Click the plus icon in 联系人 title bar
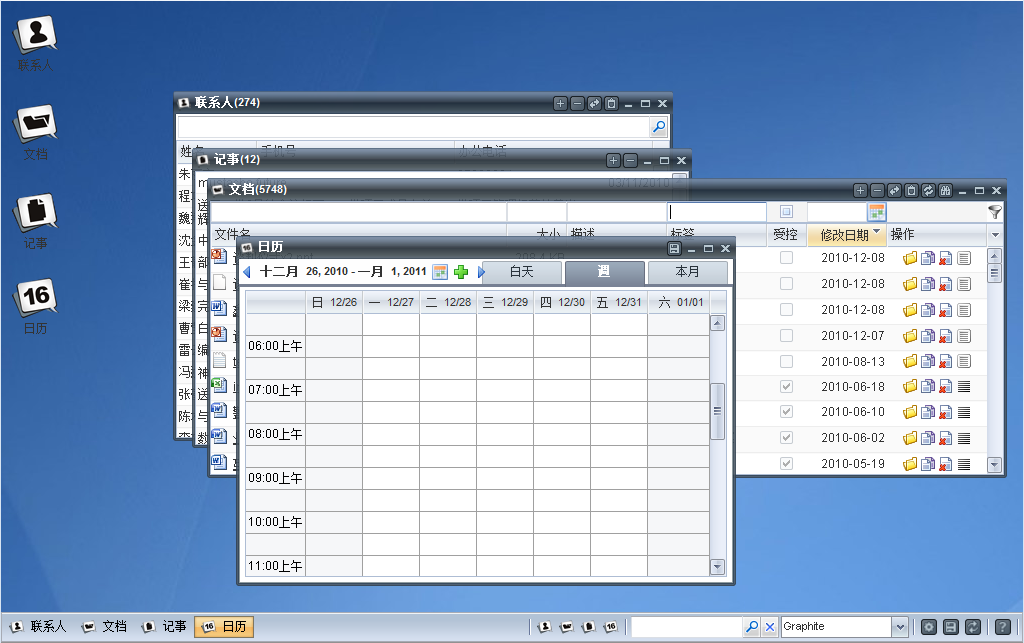 (x=560, y=103)
